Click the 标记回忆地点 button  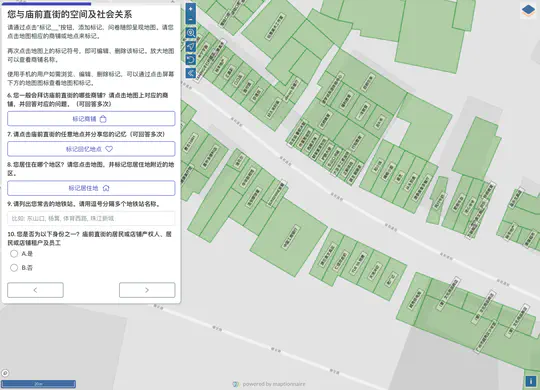[91, 149]
